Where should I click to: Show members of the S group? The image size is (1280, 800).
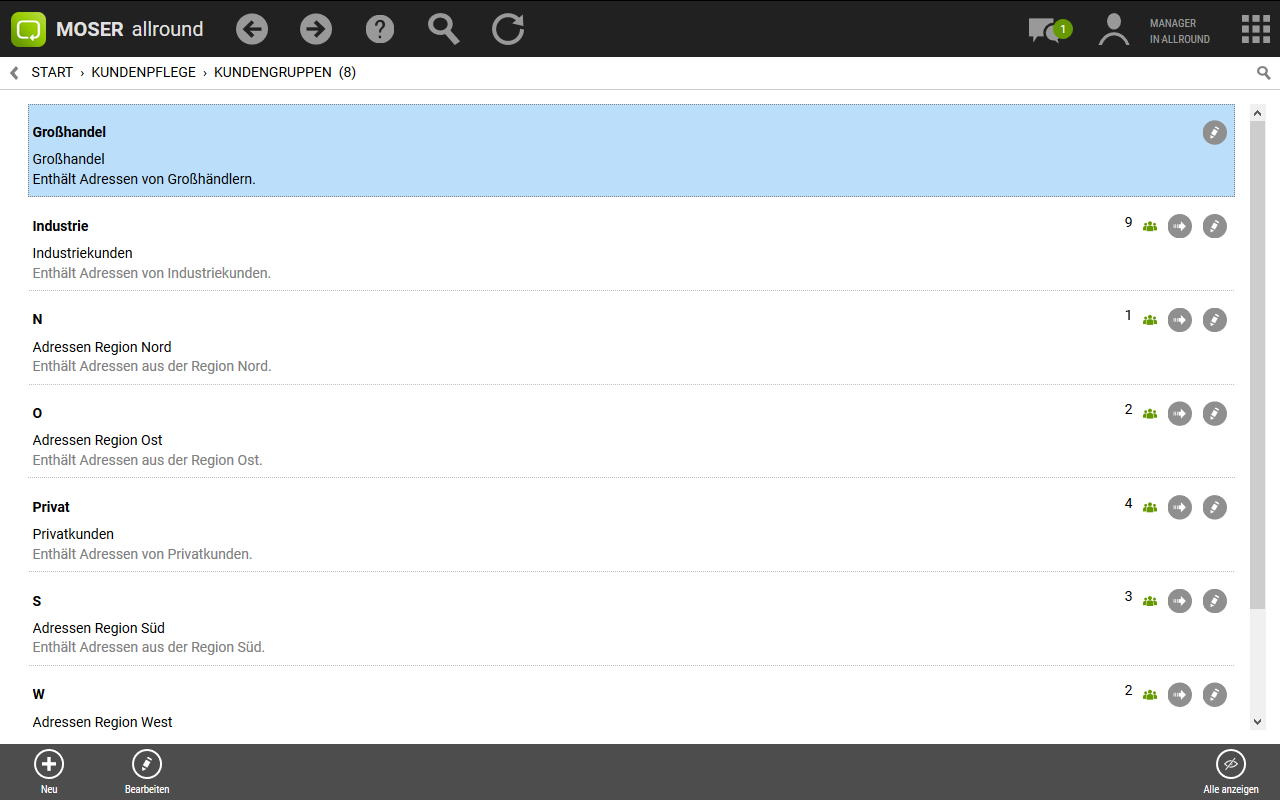point(1150,602)
